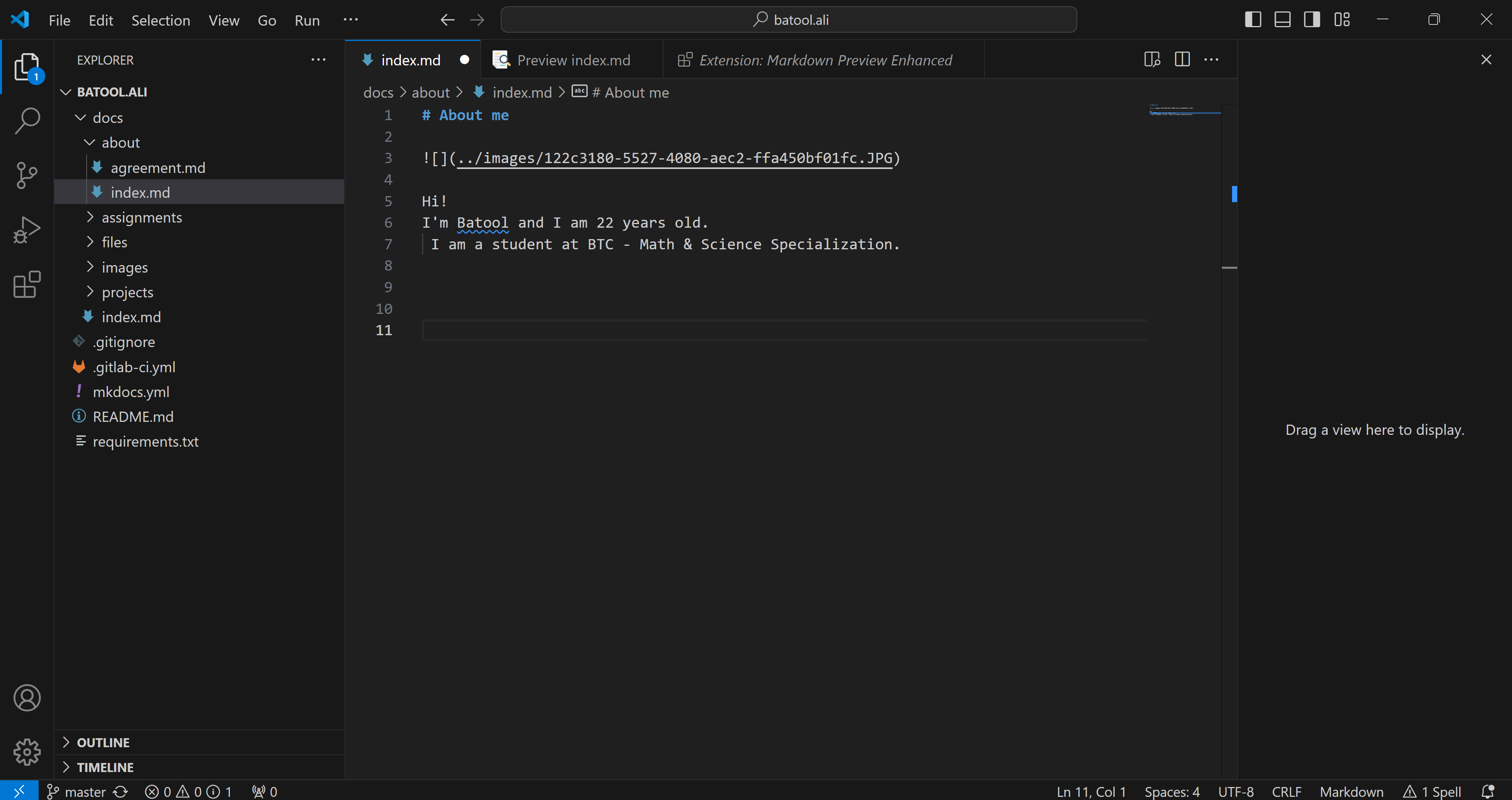Open the Run menu
The height and width of the screenshot is (800, 1512).
(307, 20)
